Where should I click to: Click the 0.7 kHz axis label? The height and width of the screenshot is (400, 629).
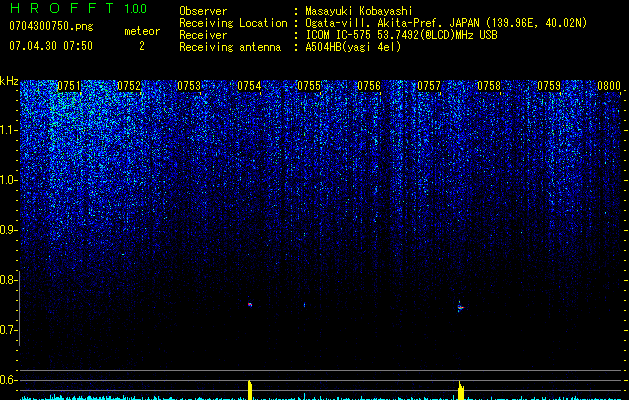coord(8,330)
